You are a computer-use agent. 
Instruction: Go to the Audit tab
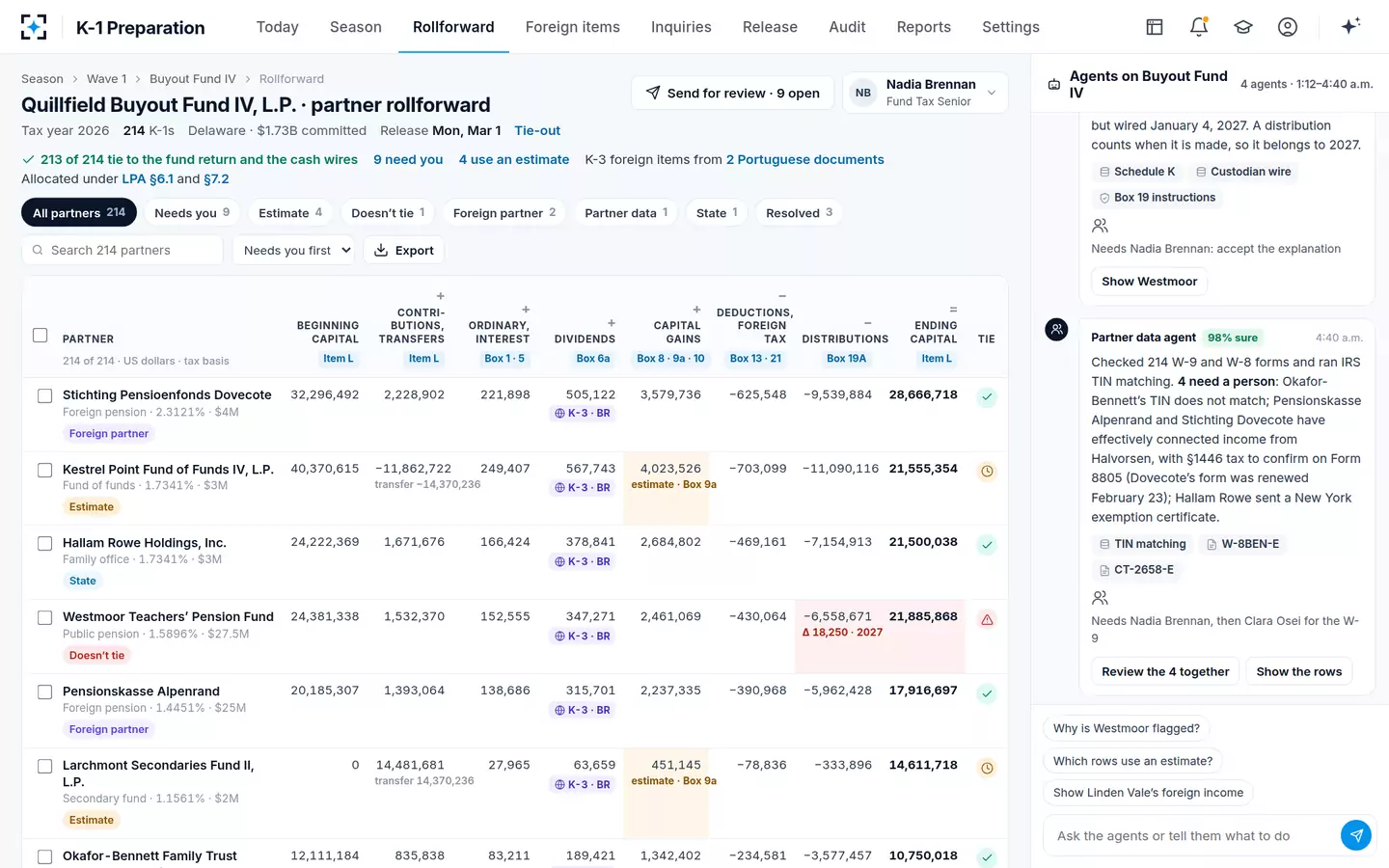click(847, 27)
